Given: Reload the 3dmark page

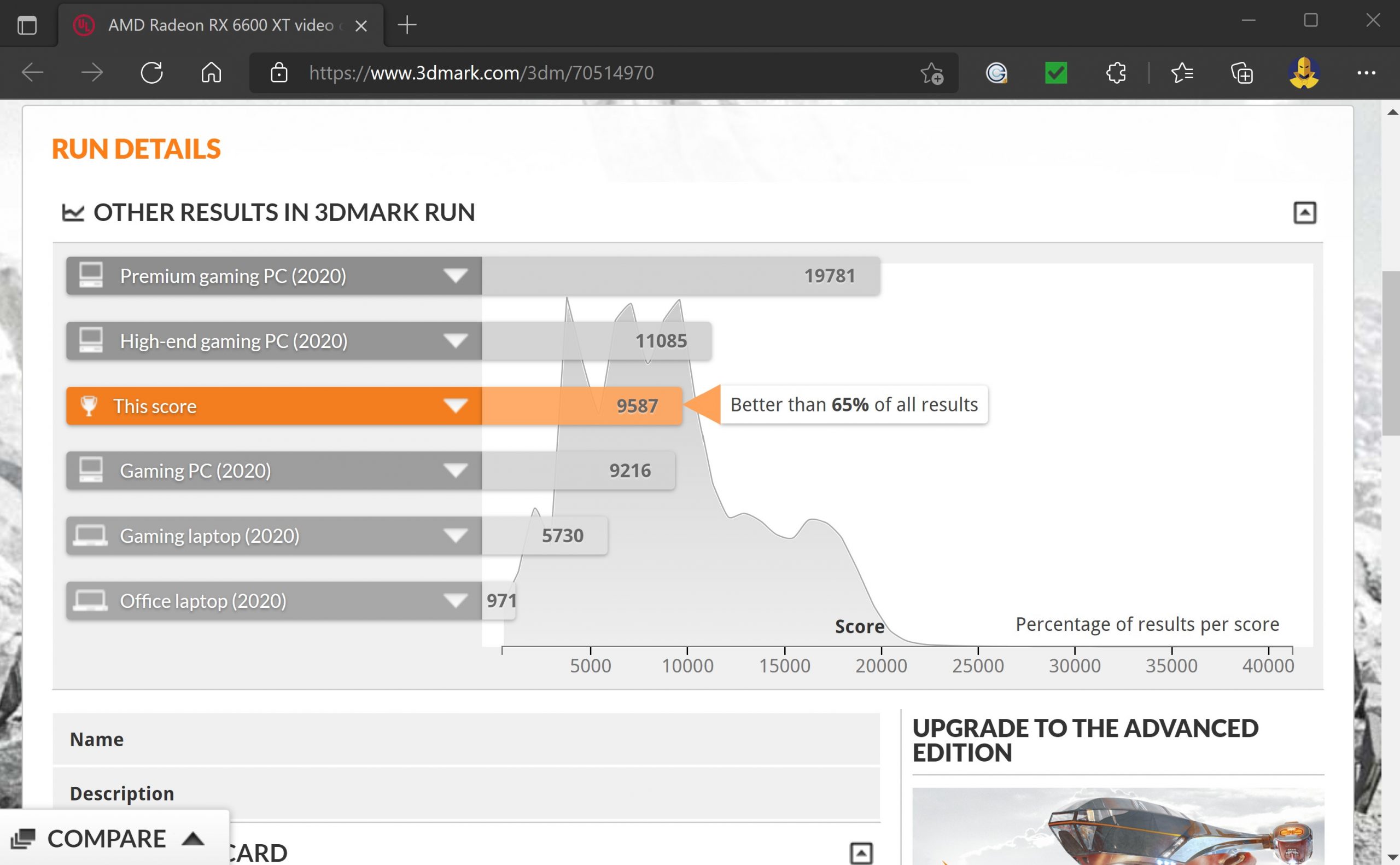Looking at the screenshot, I should coord(151,73).
